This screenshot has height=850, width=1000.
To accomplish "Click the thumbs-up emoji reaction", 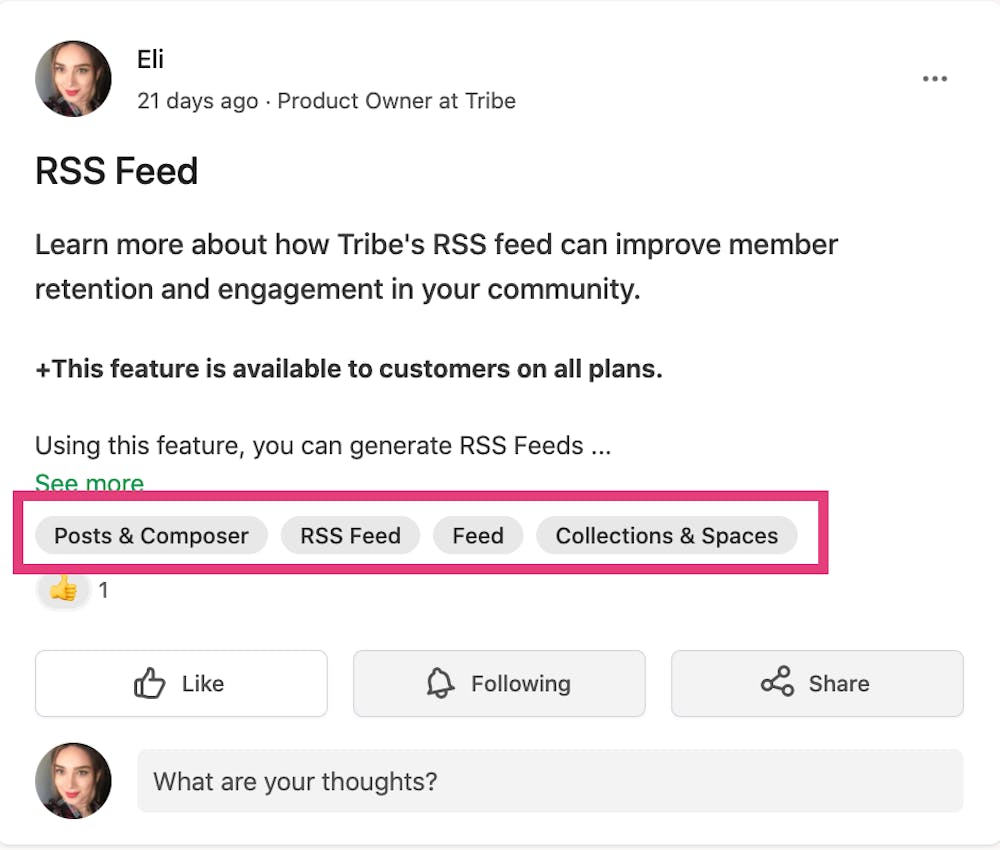I will pyautogui.click(x=63, y=590).
